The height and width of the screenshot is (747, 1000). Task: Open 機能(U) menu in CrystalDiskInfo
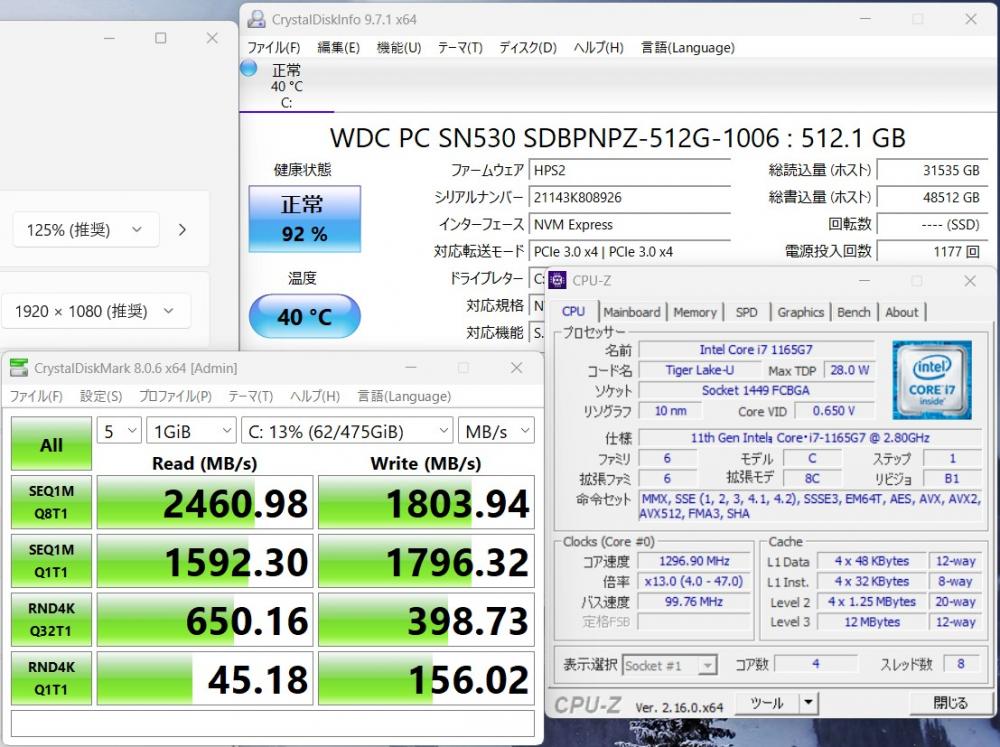tap(399, 48)
